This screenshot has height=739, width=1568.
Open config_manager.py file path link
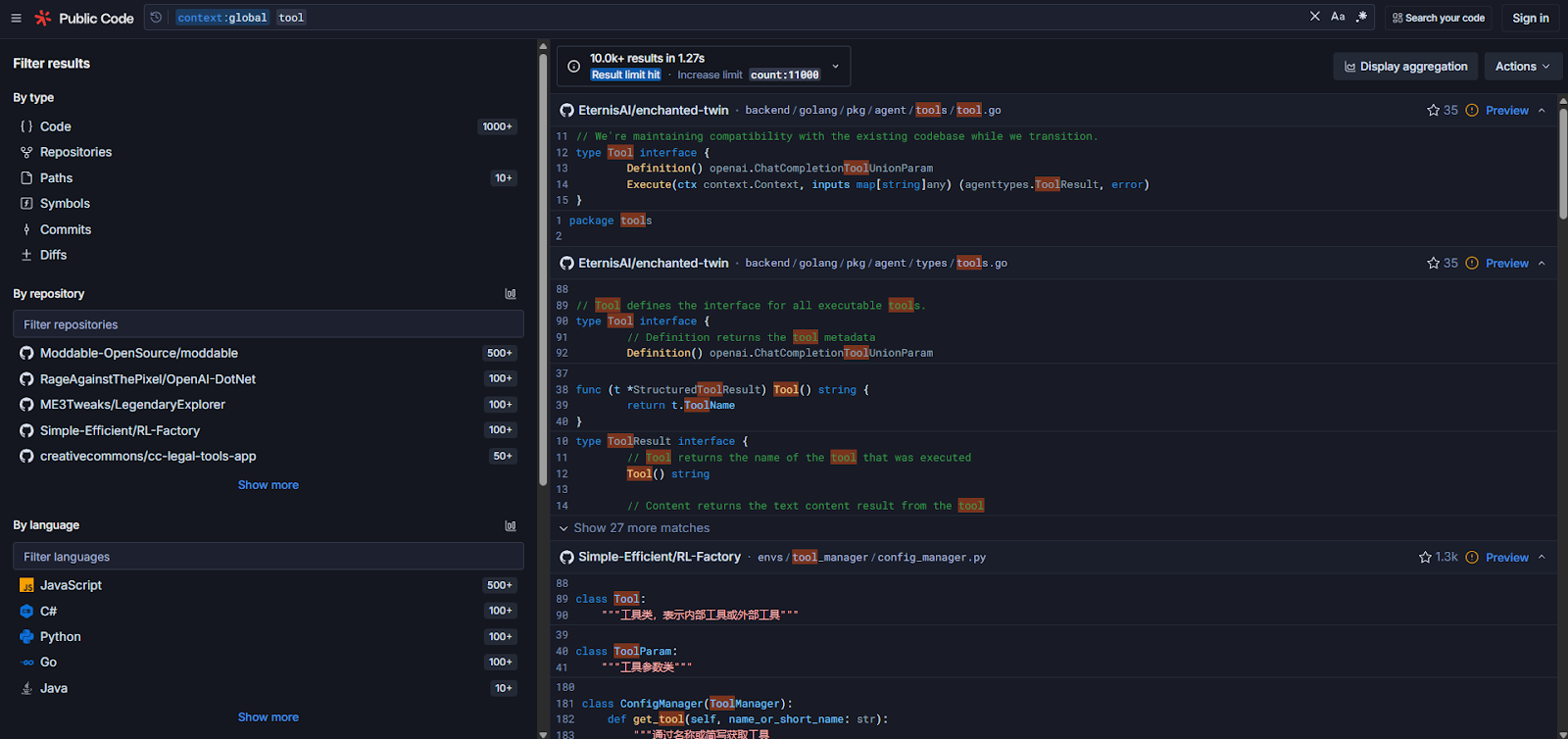click(x=872, y=557)
